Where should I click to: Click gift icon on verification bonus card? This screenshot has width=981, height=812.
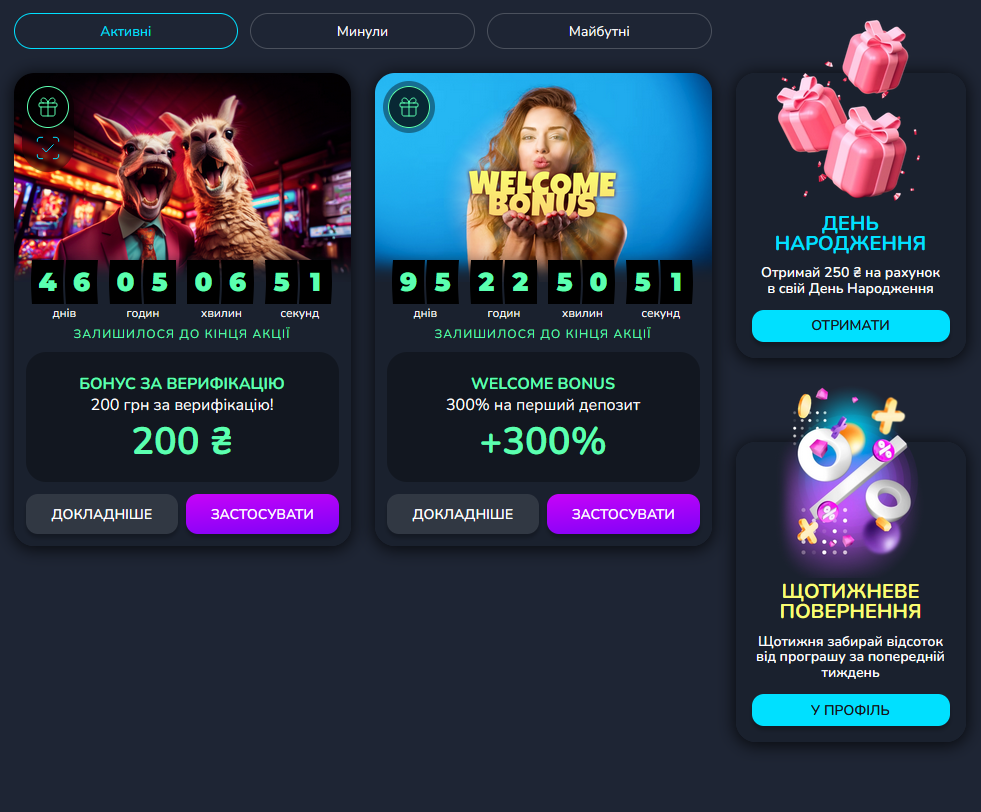click(48, 107)
